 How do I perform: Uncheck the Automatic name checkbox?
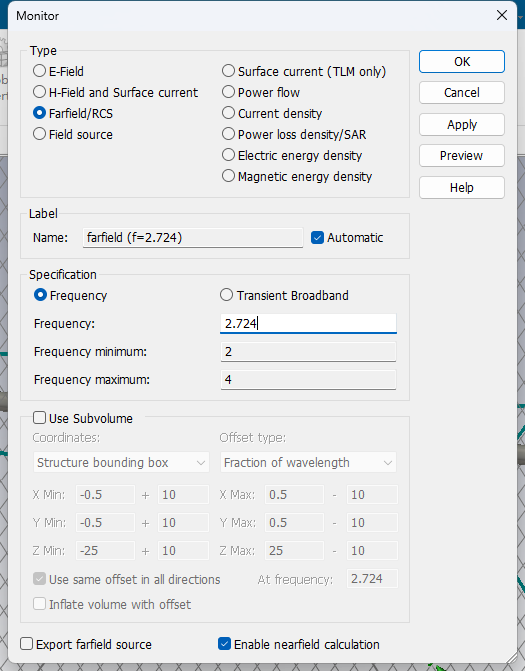tap(317, 238)
